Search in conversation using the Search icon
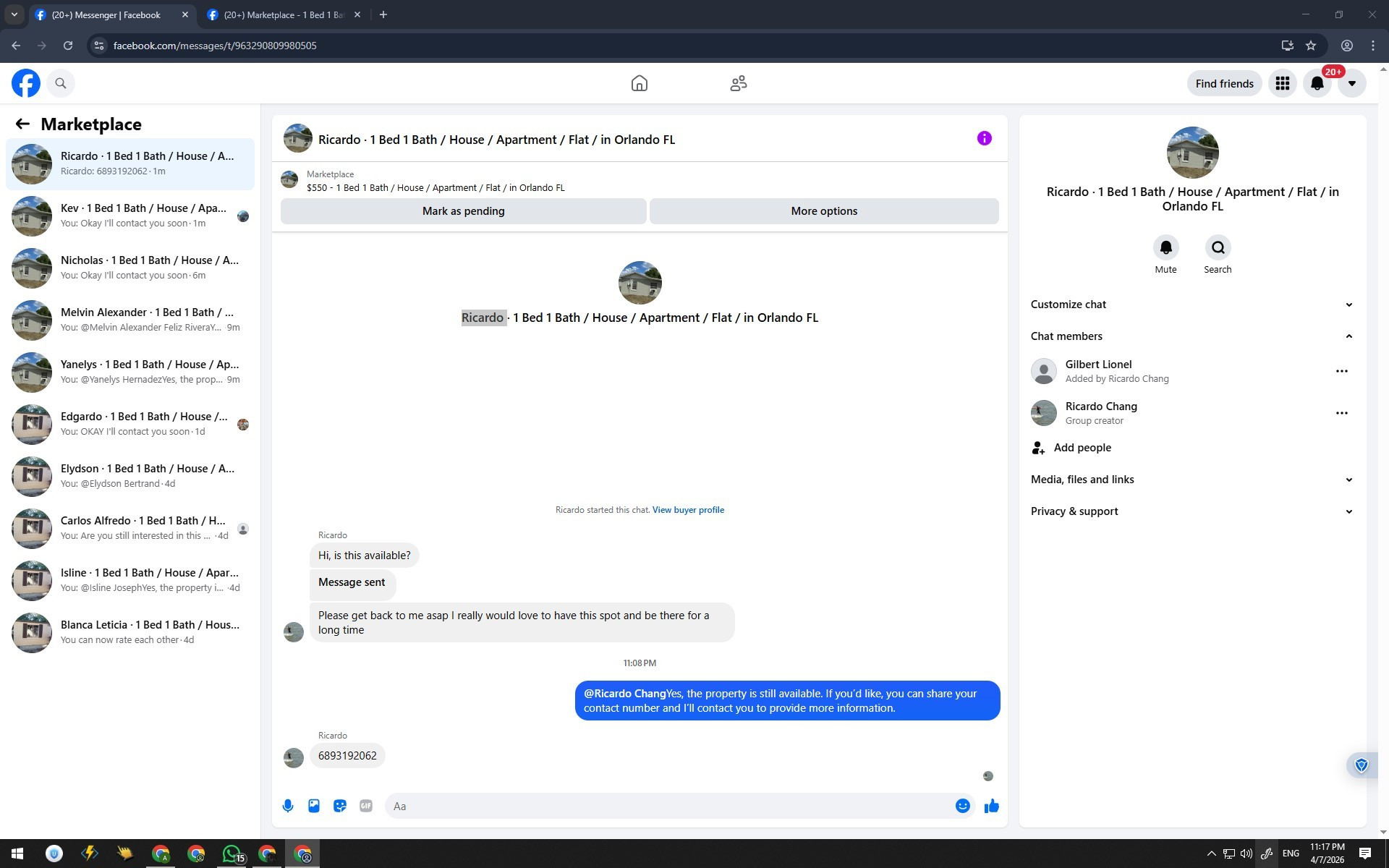Screen dimensions: 1389x868 (x=1218, y=247)
